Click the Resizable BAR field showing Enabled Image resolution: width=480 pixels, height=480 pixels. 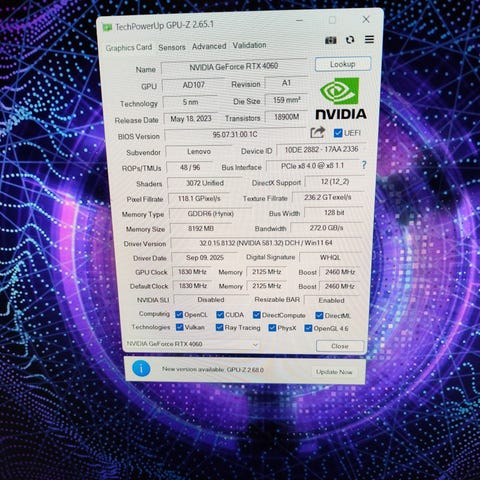(331, 300)
